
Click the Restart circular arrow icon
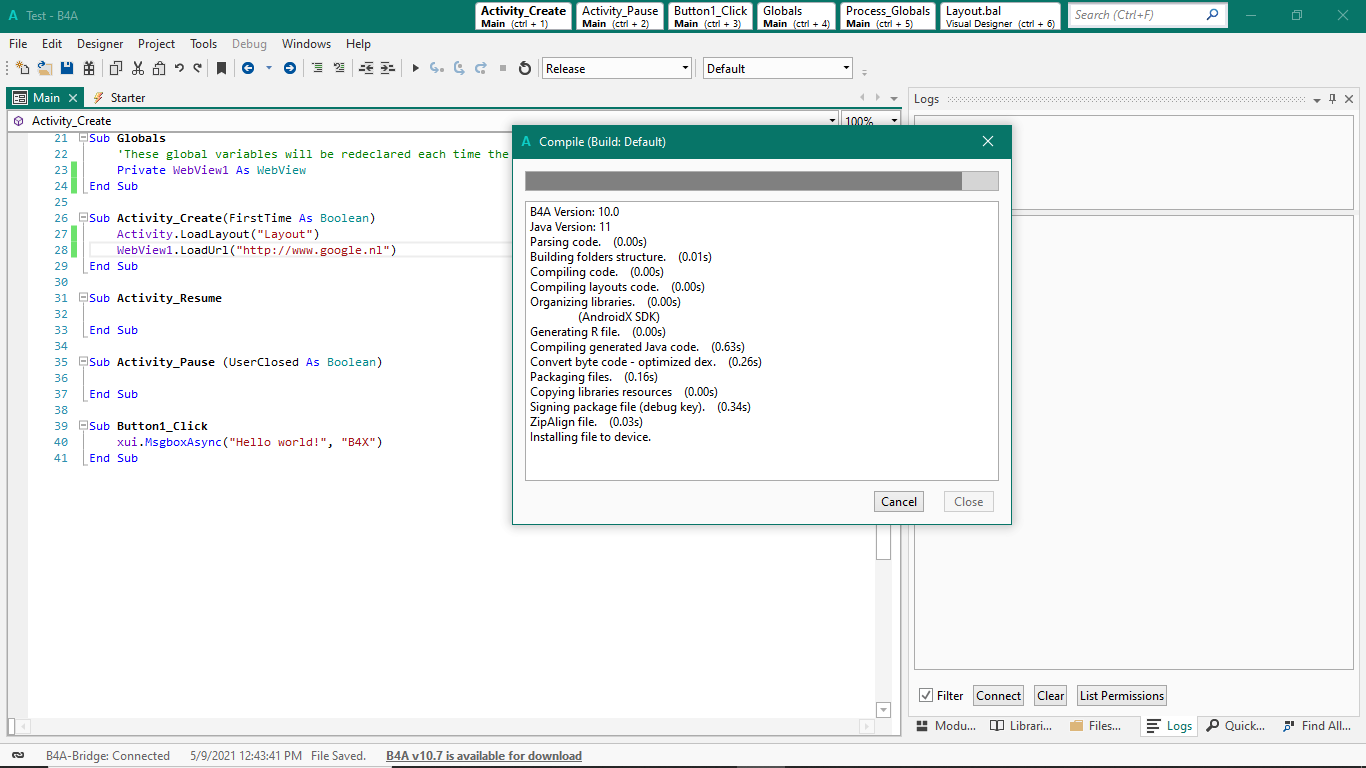pos(524,68)
